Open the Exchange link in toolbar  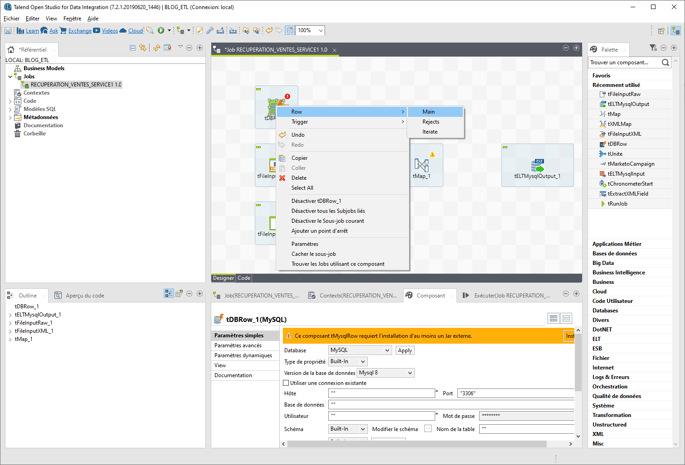coord(80,31)
